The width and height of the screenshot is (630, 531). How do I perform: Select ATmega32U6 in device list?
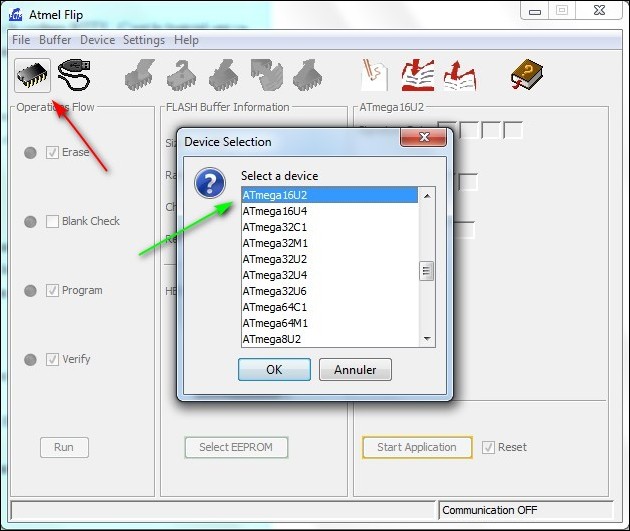[x=329, y=291]
